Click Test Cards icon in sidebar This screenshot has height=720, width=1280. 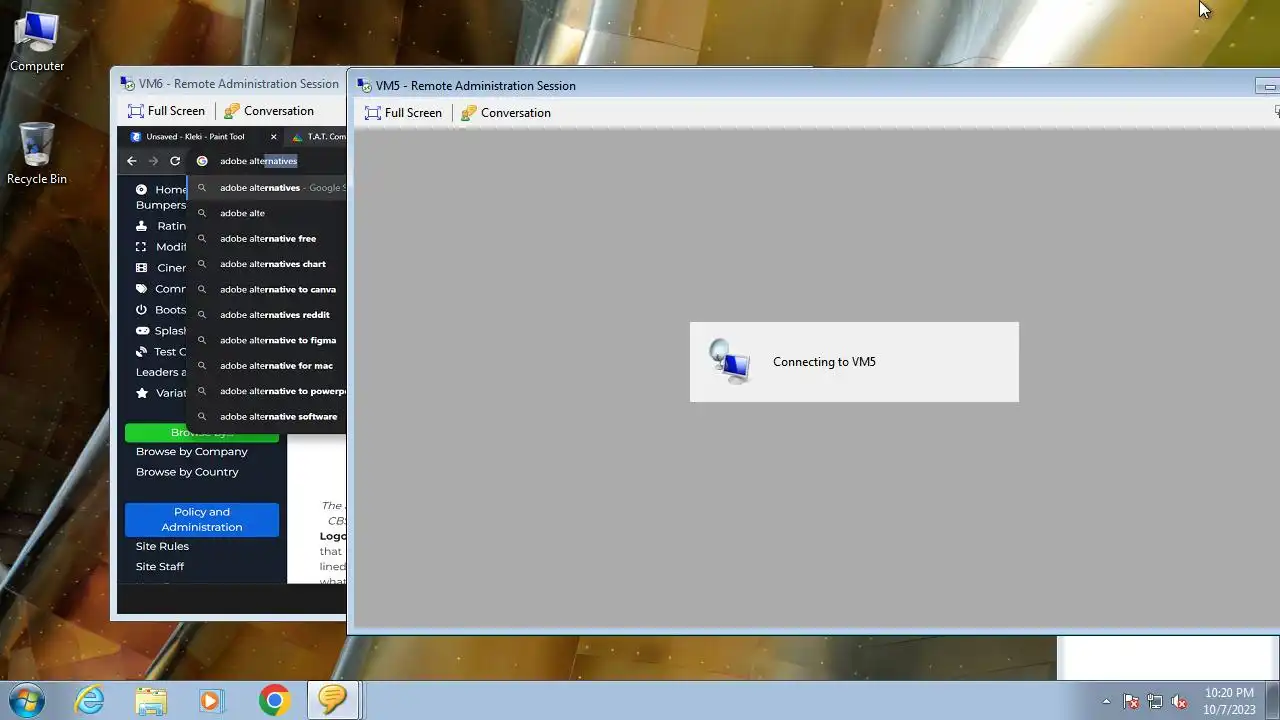pos(142,352)
